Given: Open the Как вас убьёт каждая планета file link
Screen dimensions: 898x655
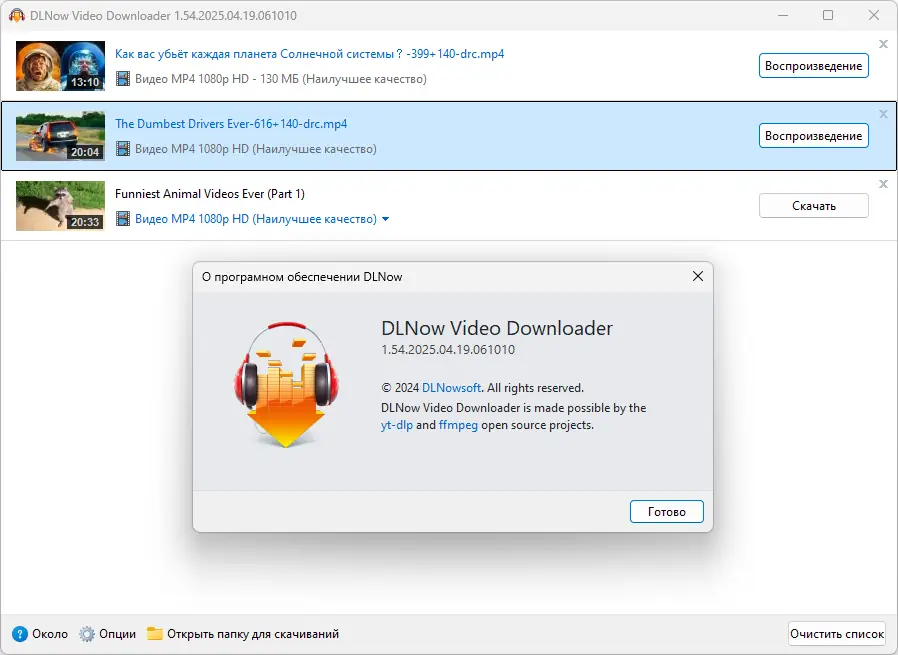Looking at the screenshot, I should click(x=309, y=54).
